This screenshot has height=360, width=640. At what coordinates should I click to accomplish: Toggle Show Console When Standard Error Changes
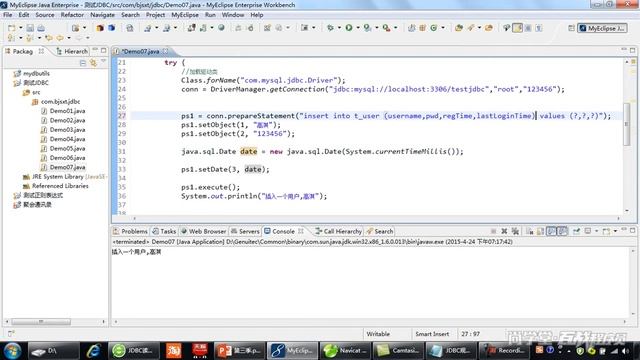[x=562, y=231]
